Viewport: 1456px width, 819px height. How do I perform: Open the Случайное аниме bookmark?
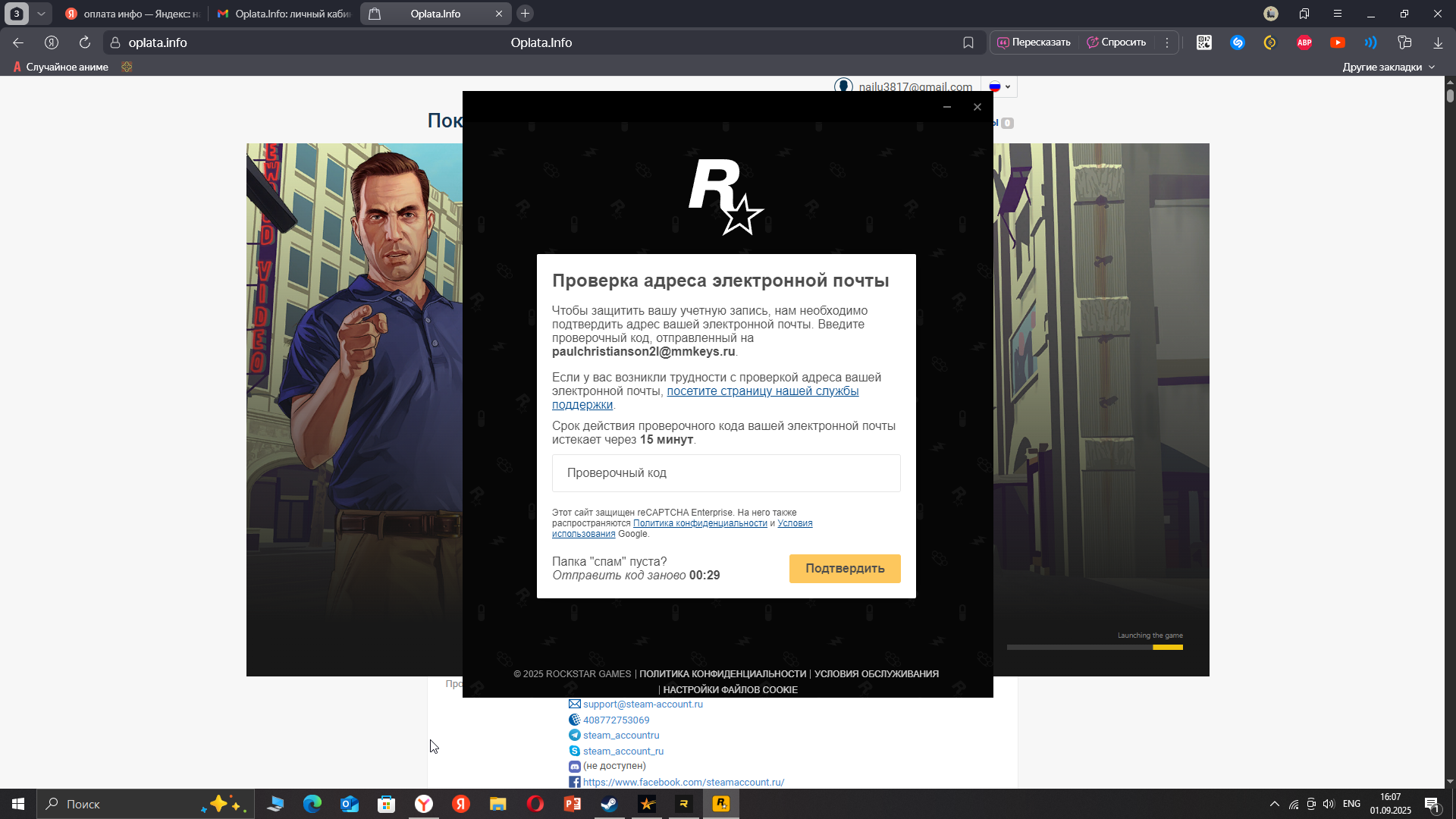tap(61, 67)
